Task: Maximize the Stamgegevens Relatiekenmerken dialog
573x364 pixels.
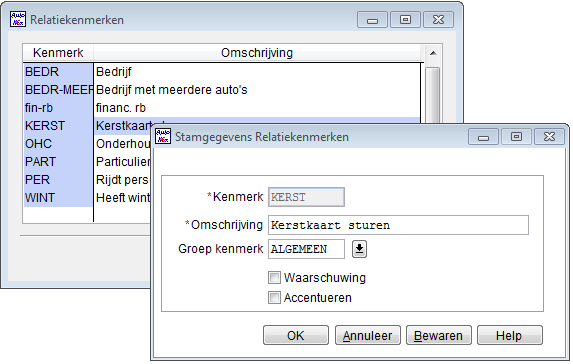Action: 516,137
